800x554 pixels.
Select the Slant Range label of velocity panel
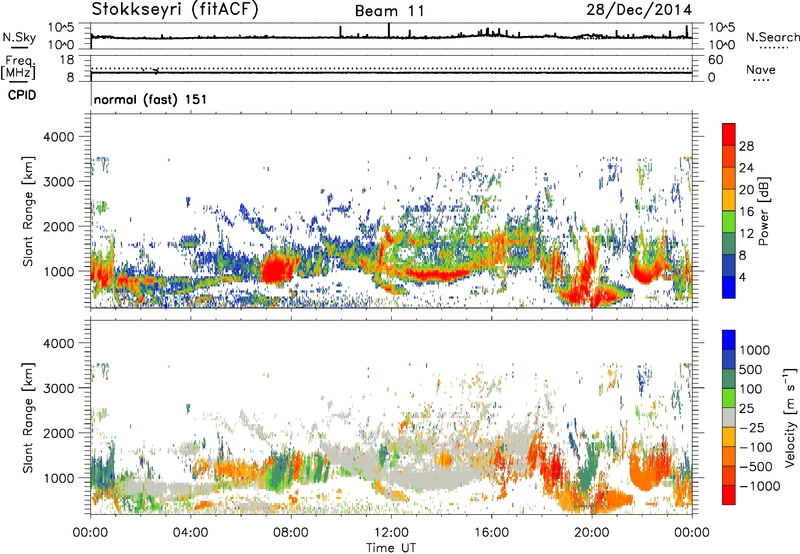click(x=28, y=418)
